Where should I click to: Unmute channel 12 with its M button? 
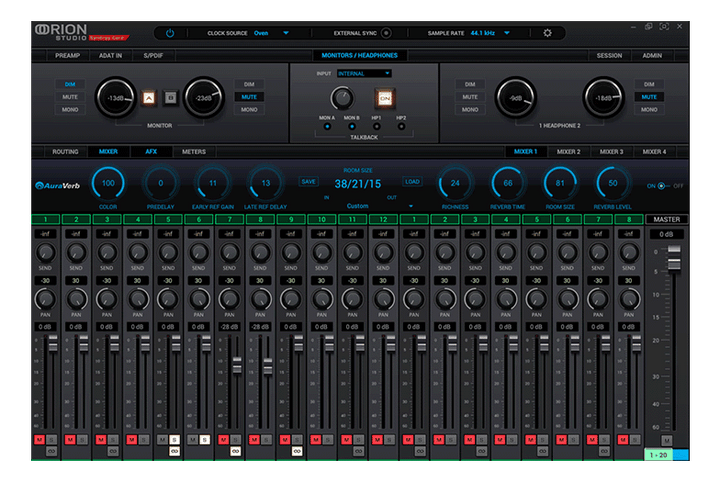coord(377,440)
